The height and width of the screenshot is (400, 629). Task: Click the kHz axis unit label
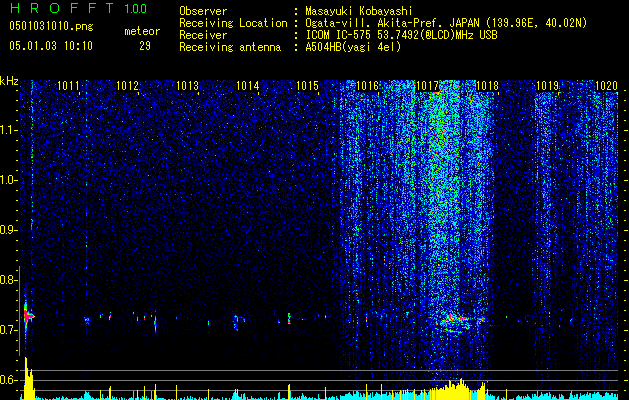[x=9, y=81]
